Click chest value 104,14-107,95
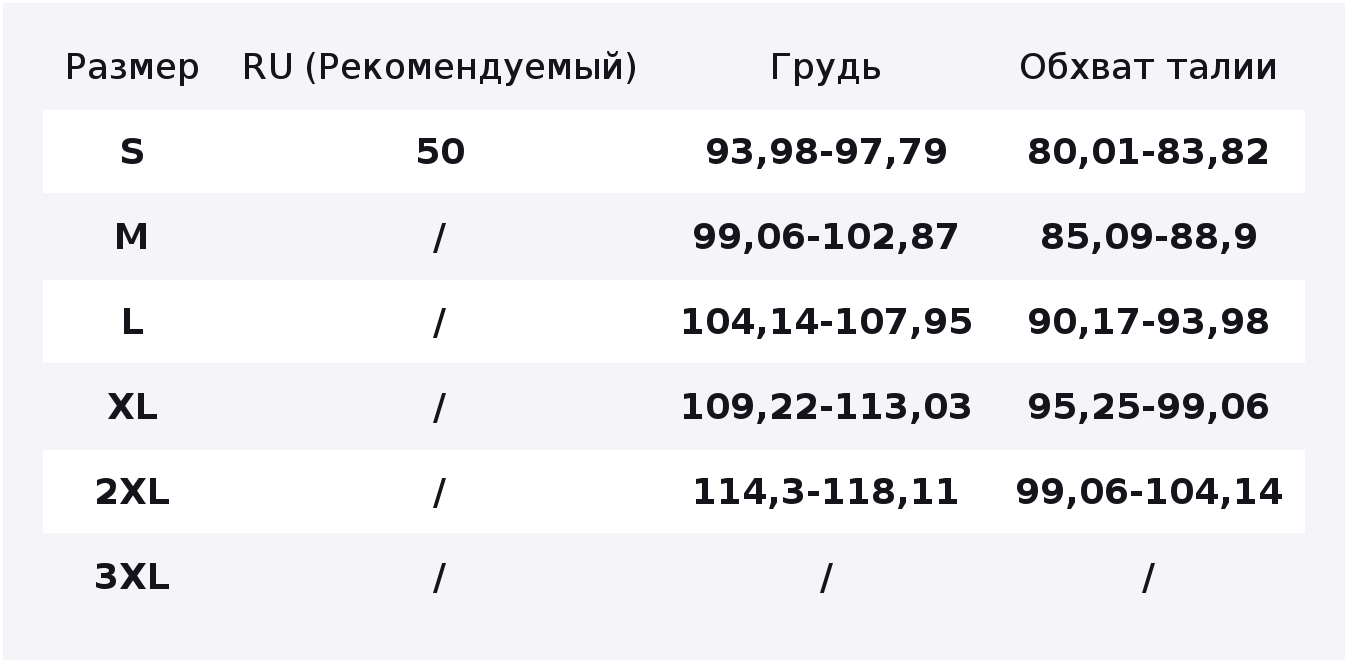Image resolution: width=1348 pixels, height=663 pixels. tap(826, 322)
